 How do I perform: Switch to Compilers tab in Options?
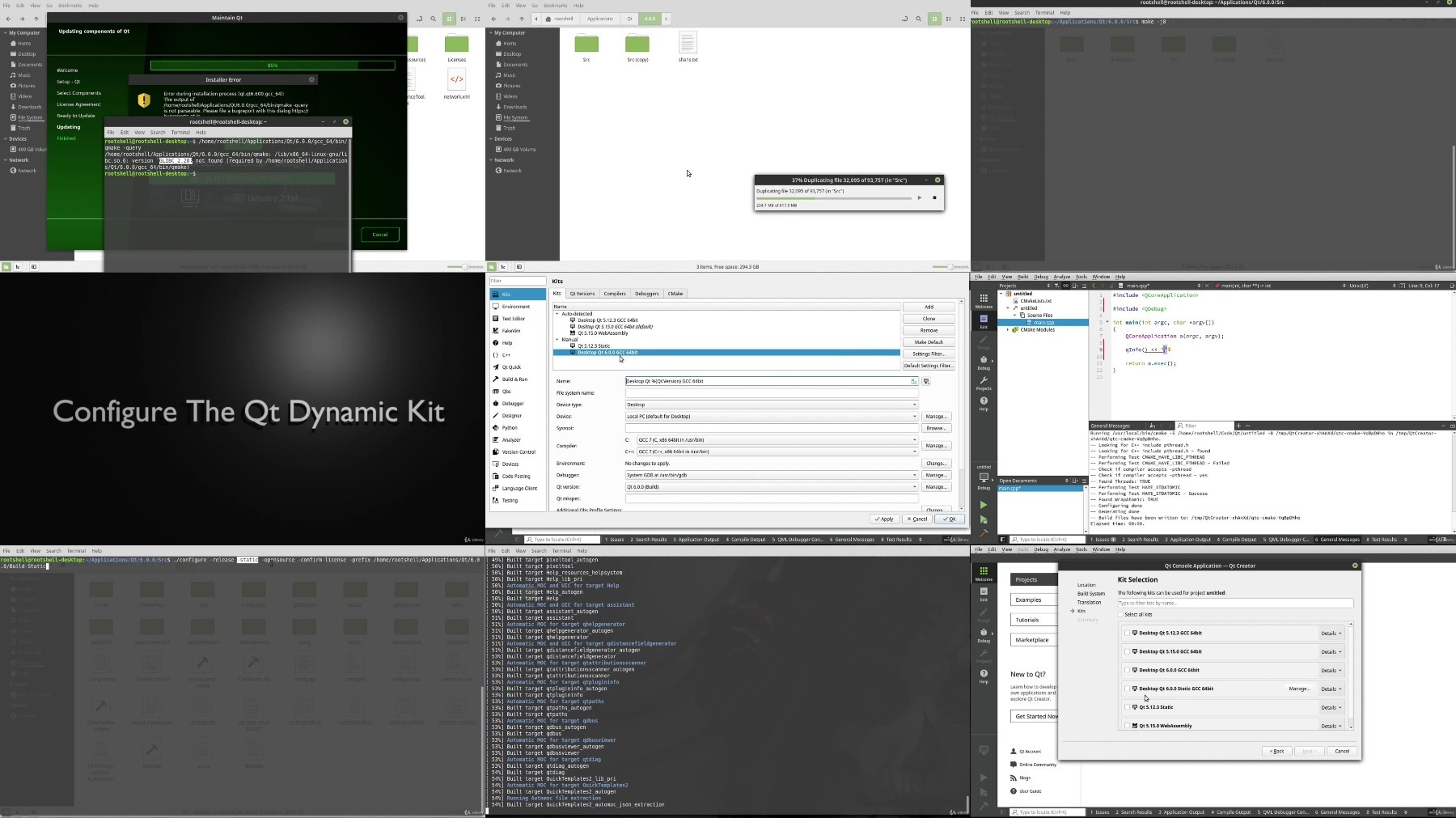(x=615, y=294)
